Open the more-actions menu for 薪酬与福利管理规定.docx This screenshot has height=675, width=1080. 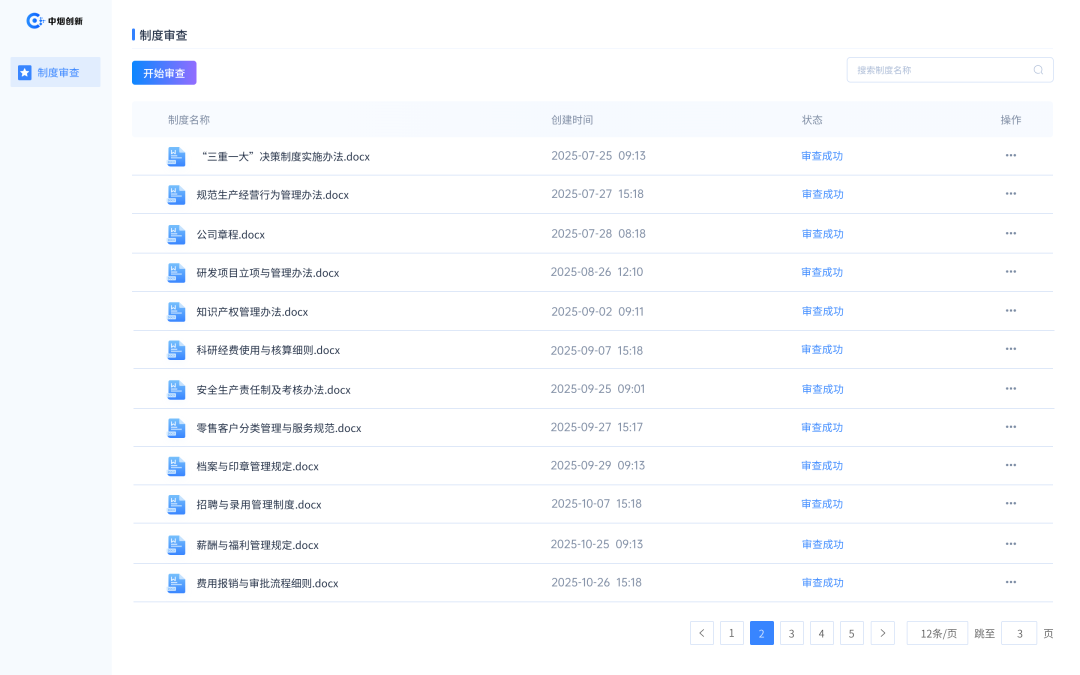1010,544
